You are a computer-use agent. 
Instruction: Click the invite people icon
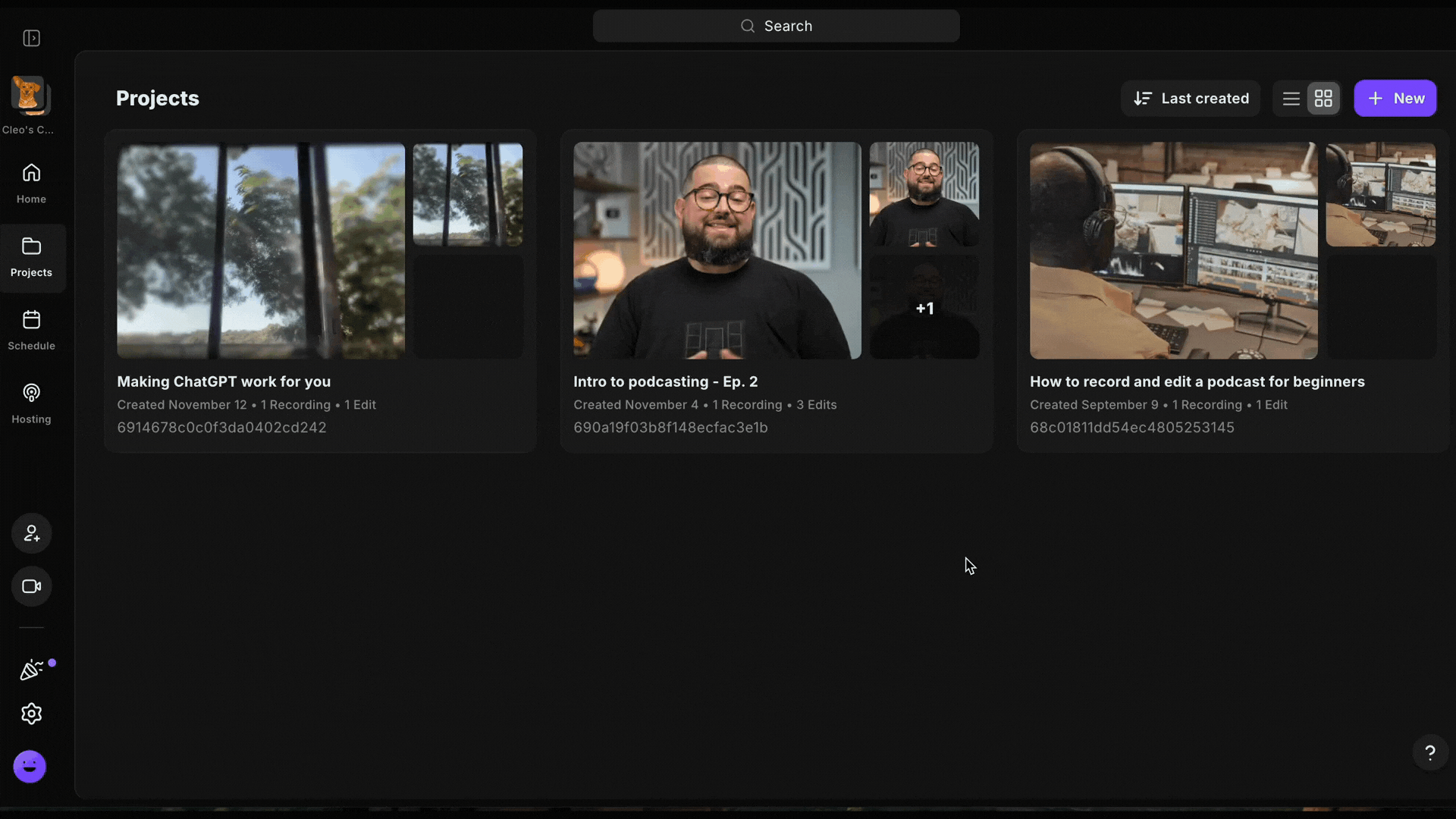[31, 533]
